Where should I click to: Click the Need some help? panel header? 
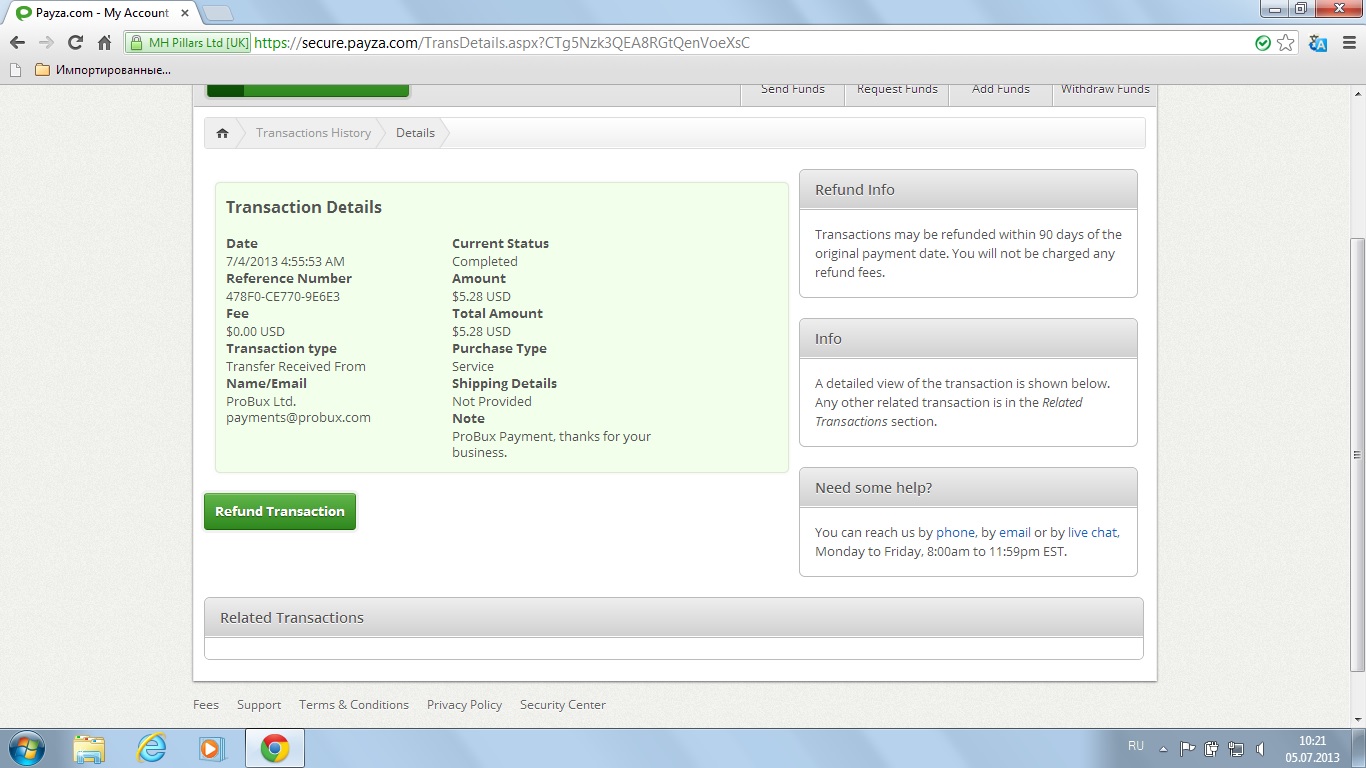[968, 488]
